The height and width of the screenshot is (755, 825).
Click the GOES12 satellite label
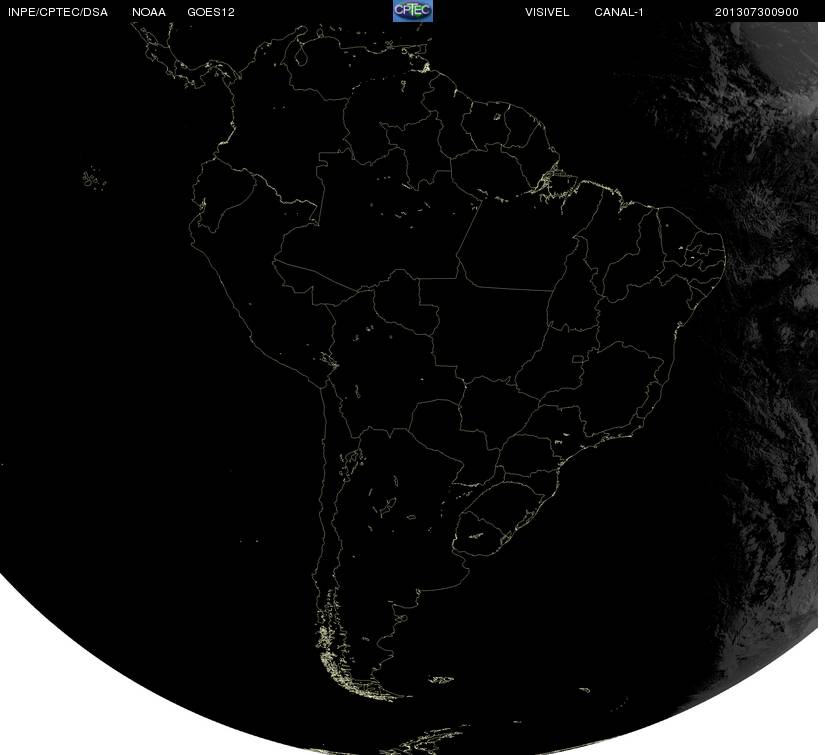211,12
